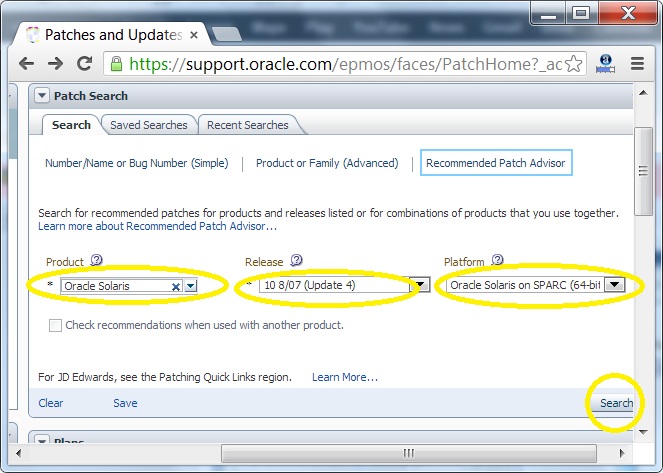
Task: Click the browser Back arrow
Action: (26, 64)
